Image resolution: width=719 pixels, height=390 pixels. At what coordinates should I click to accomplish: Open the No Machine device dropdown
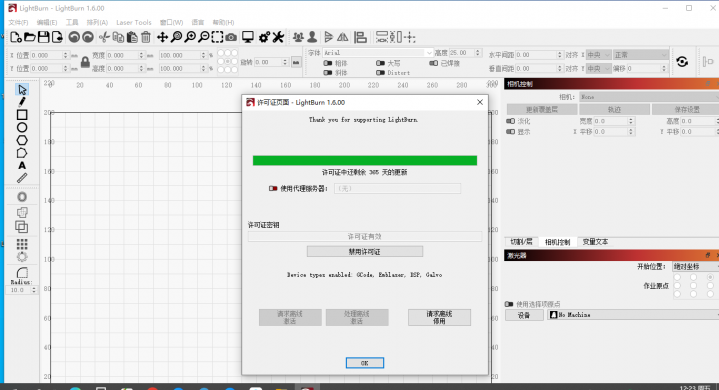click(633, 315)
